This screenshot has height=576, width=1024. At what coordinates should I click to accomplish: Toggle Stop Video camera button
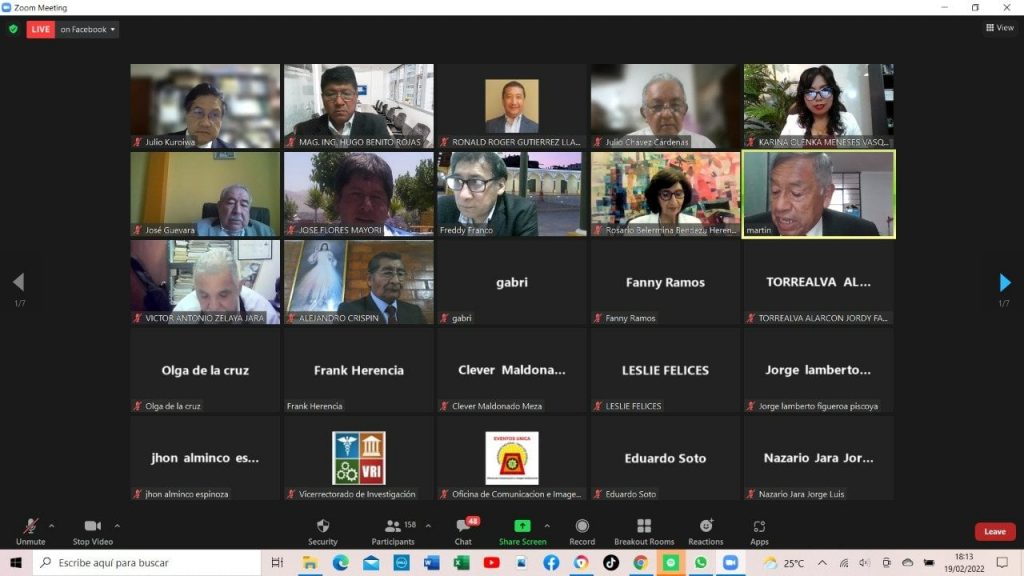(x=93, y=527)
